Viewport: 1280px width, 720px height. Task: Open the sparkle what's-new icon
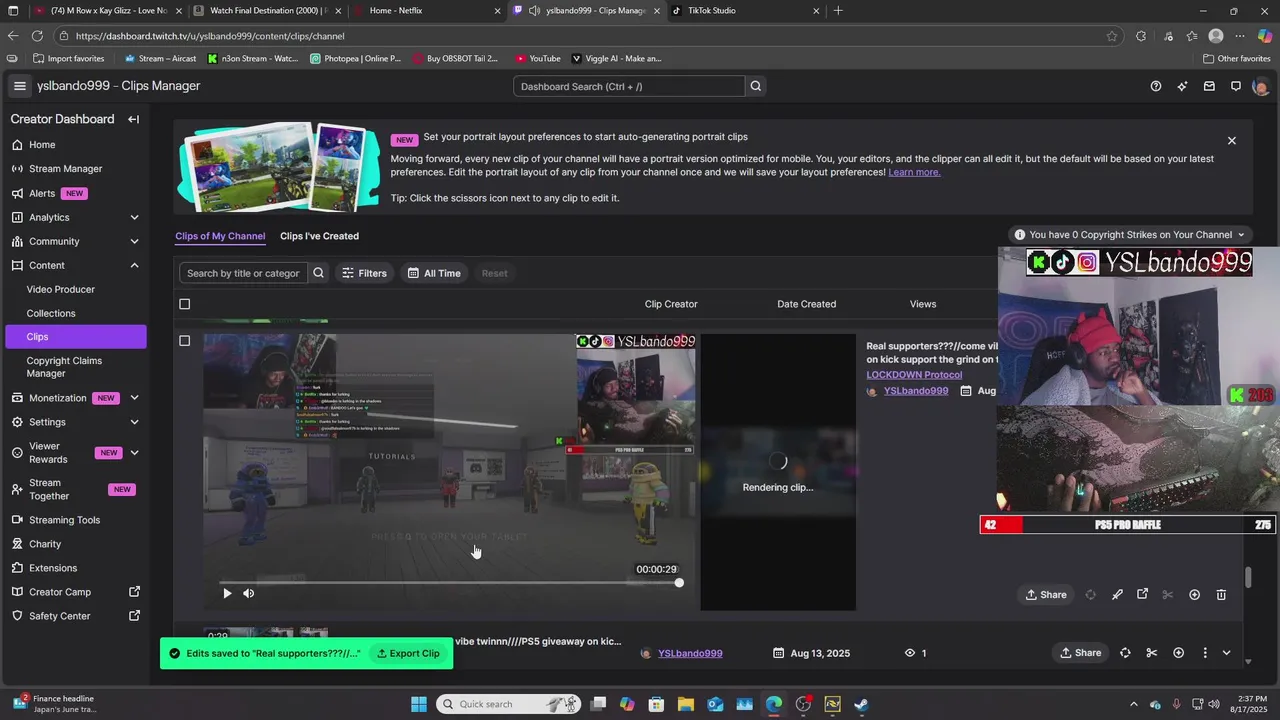pos(1183,86)
